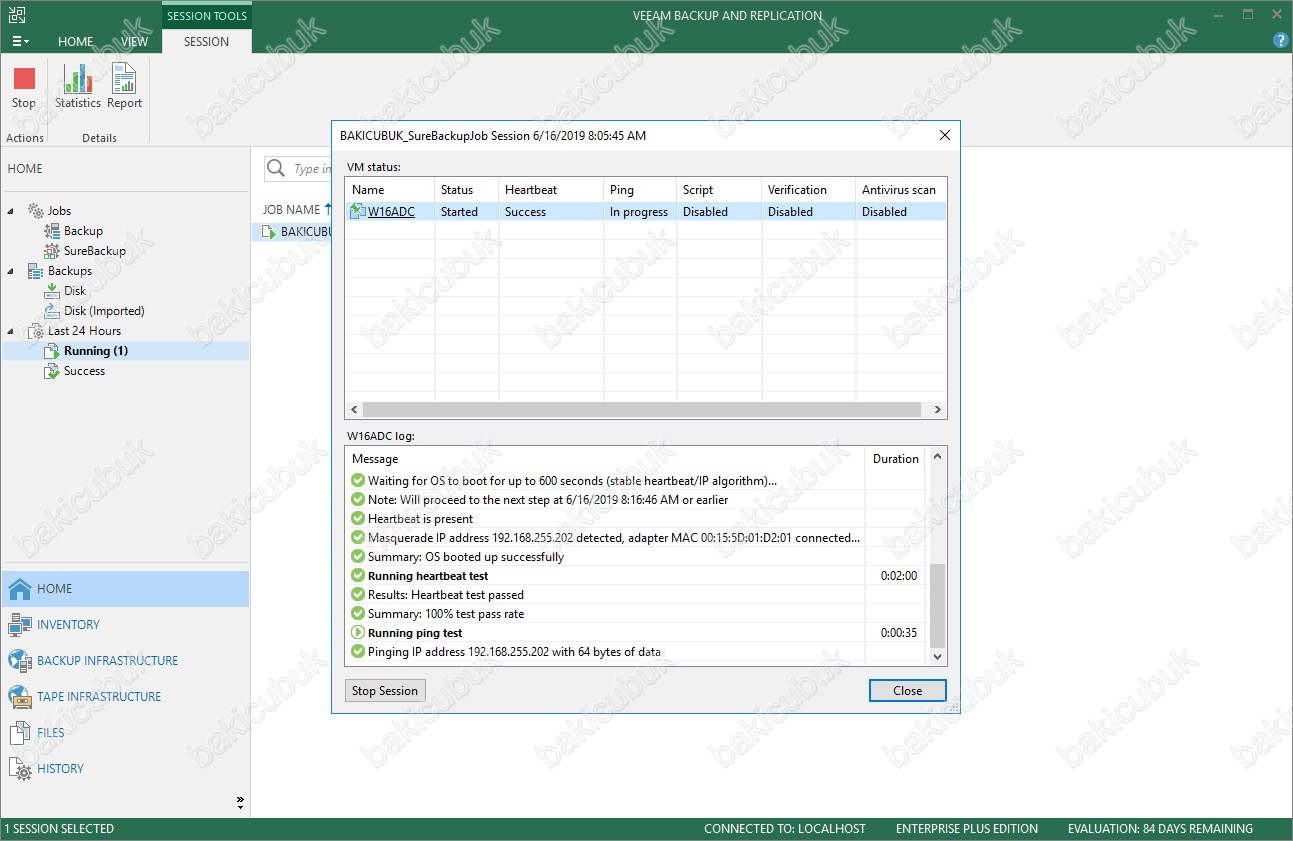The width and height of the screenshot is (1293, 841).
Task: Click the Antivirus scan column header
Action: [x=901, y=190]
